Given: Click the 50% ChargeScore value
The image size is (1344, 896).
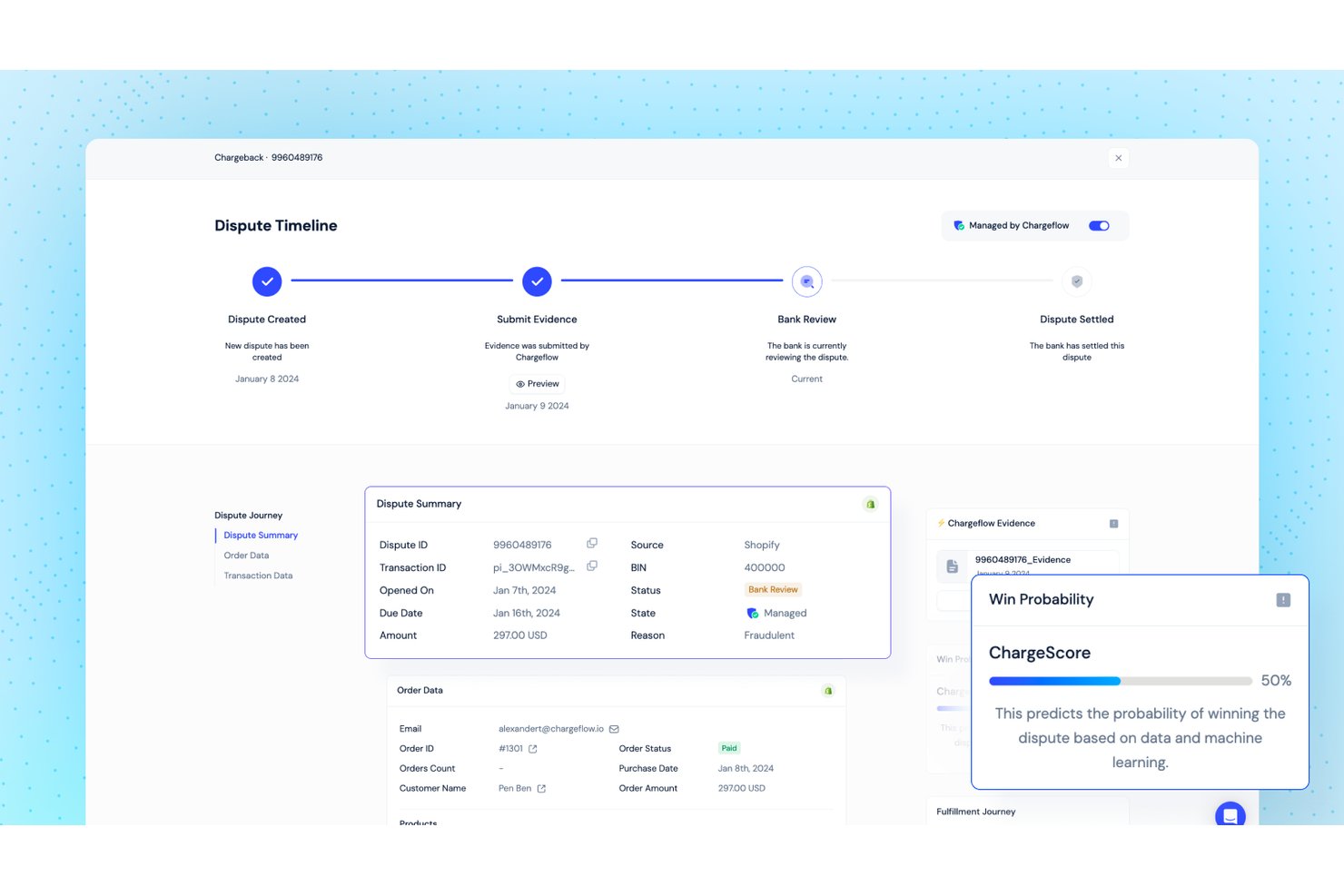Looking at the screenshot, I should point(1276,681).
